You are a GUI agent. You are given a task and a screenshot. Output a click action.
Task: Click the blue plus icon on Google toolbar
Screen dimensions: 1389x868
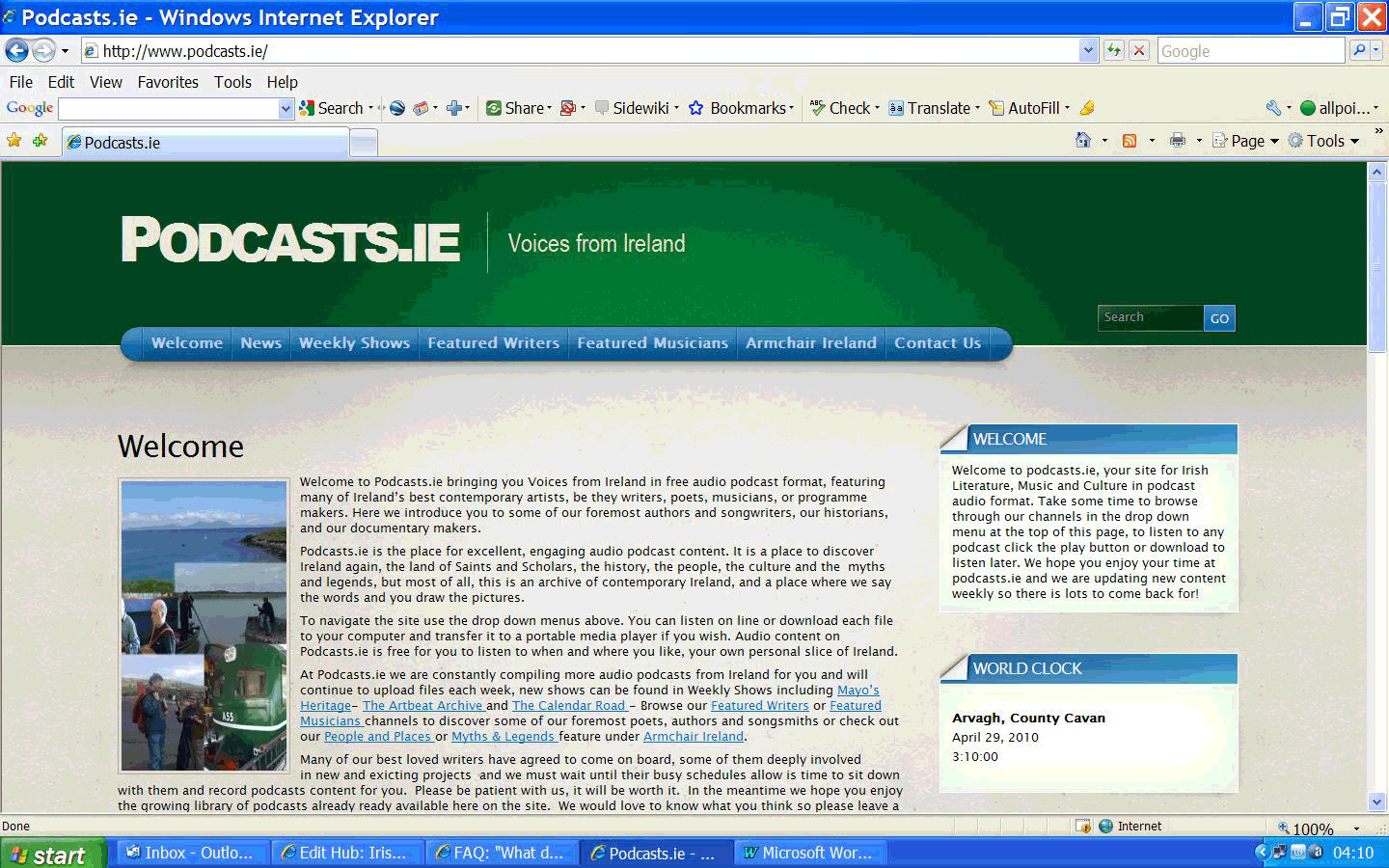(x=454, y=108)
